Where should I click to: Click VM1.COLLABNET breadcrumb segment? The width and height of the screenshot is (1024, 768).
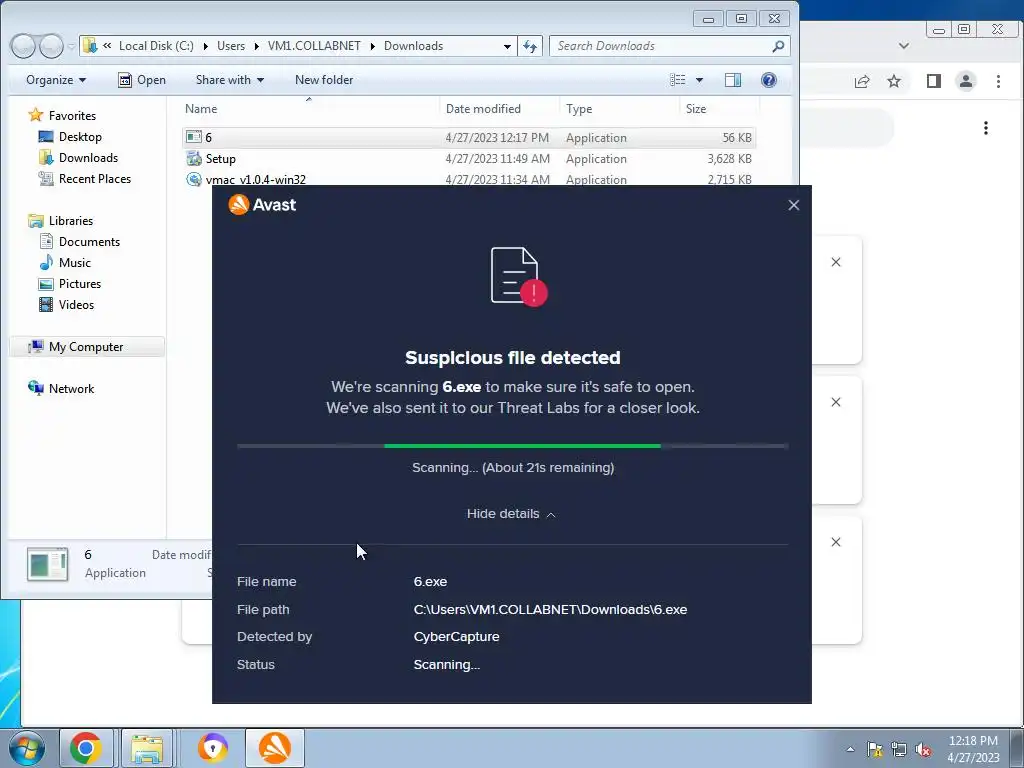click(314, 46)
